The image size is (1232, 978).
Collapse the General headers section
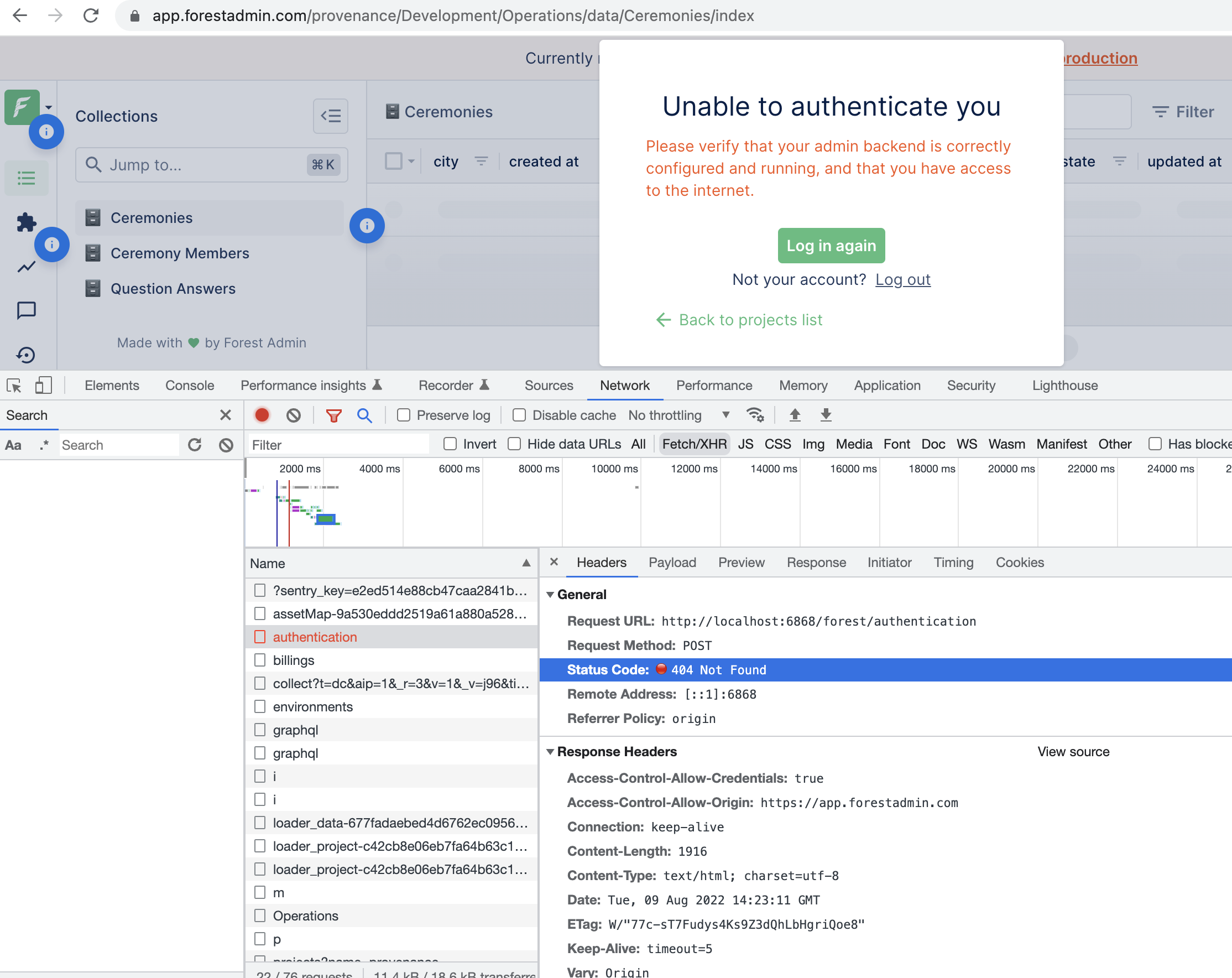550,595
